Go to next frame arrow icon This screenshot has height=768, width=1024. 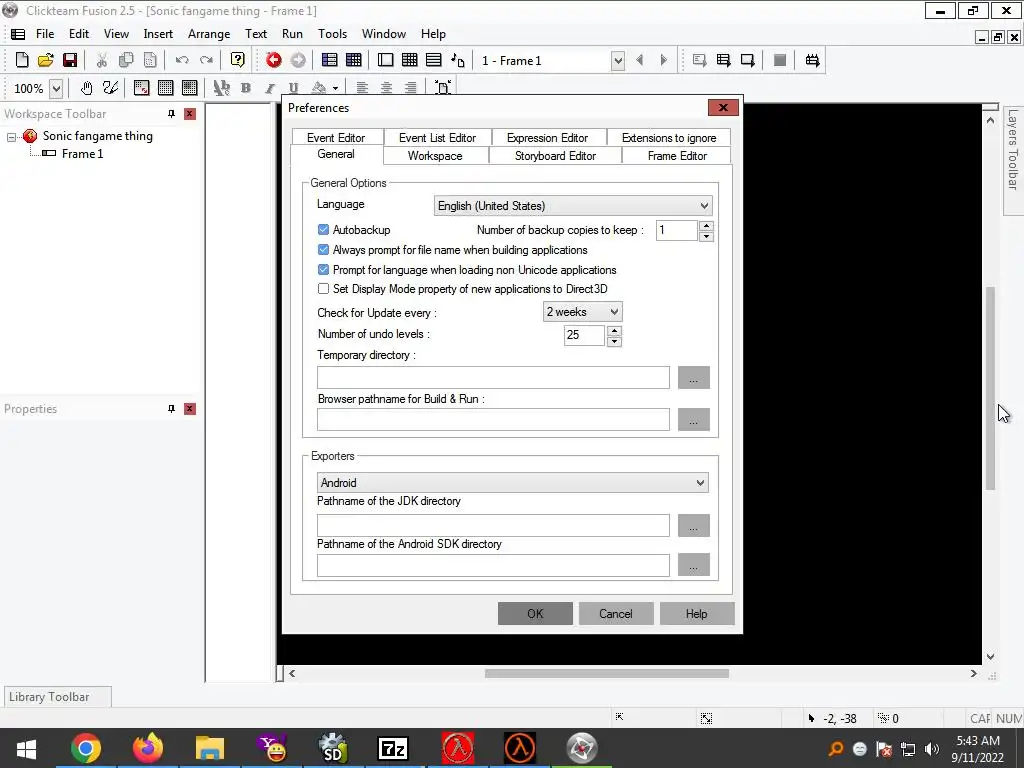(664, 60)
